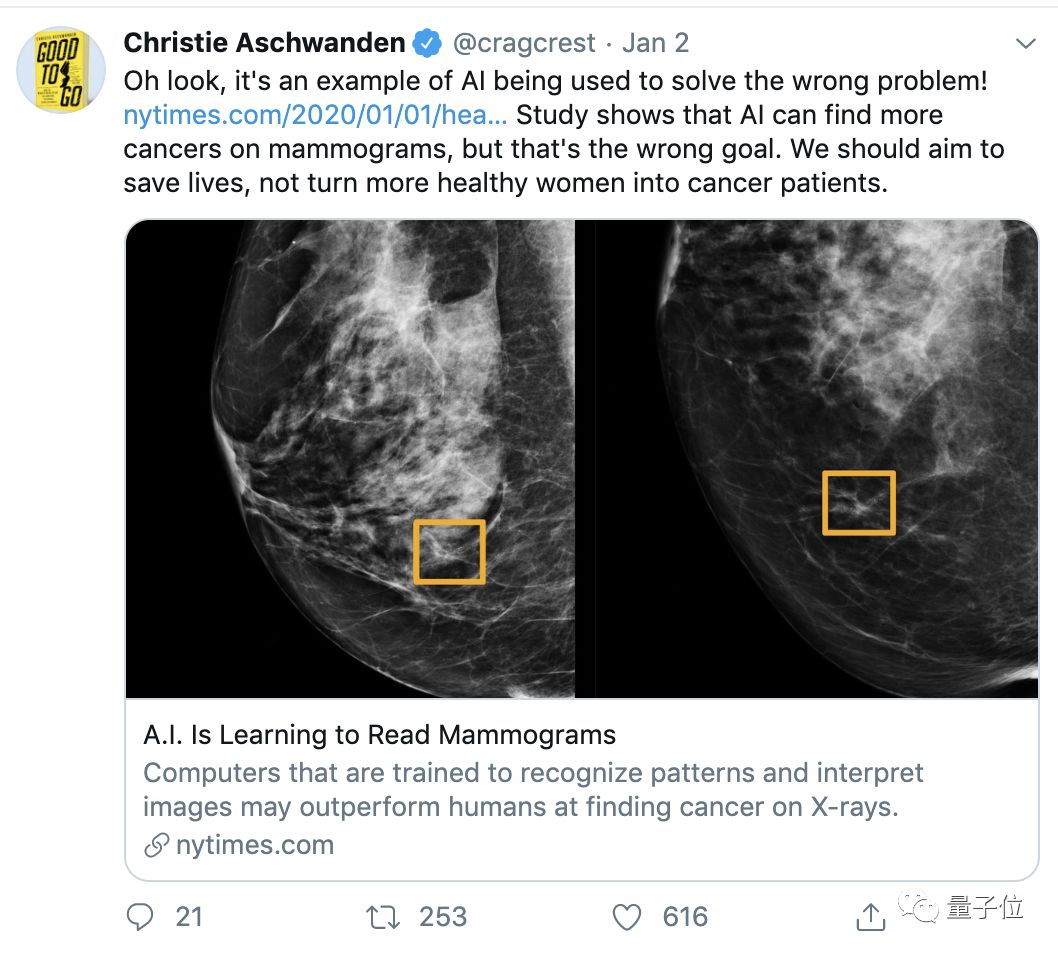This screenshot has width=1058, height=954.
Task: View the left mammogram image
Action: coord(350,458)
